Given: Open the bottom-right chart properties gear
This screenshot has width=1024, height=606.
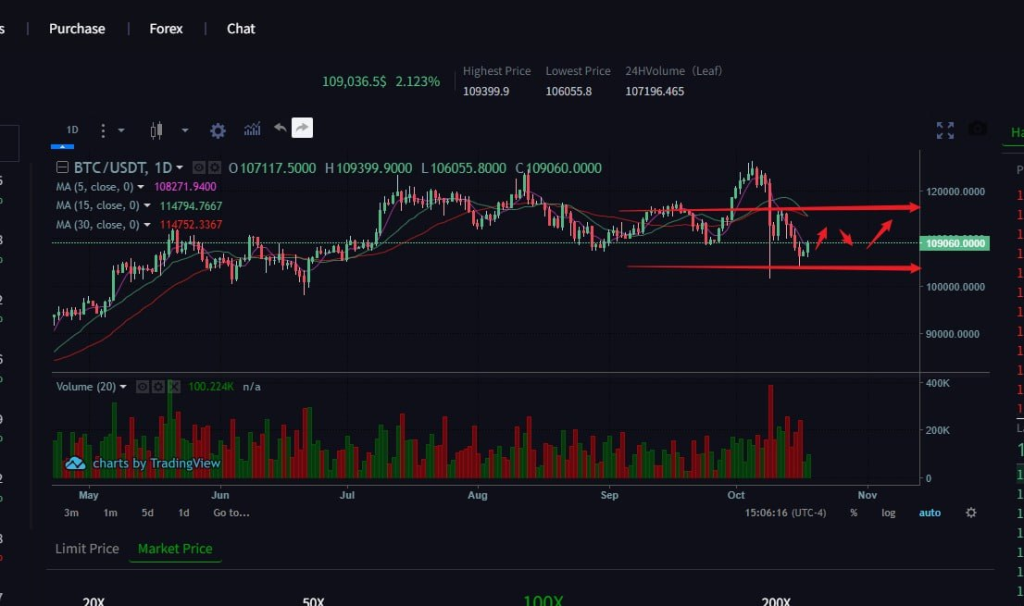Looking at the screenshot, I should click(971, 513).
